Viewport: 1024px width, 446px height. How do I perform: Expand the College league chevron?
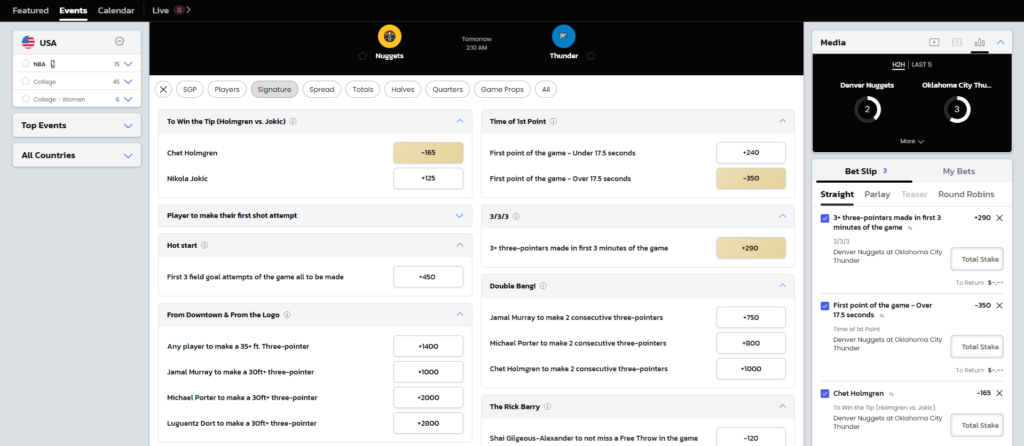(128, 82)
